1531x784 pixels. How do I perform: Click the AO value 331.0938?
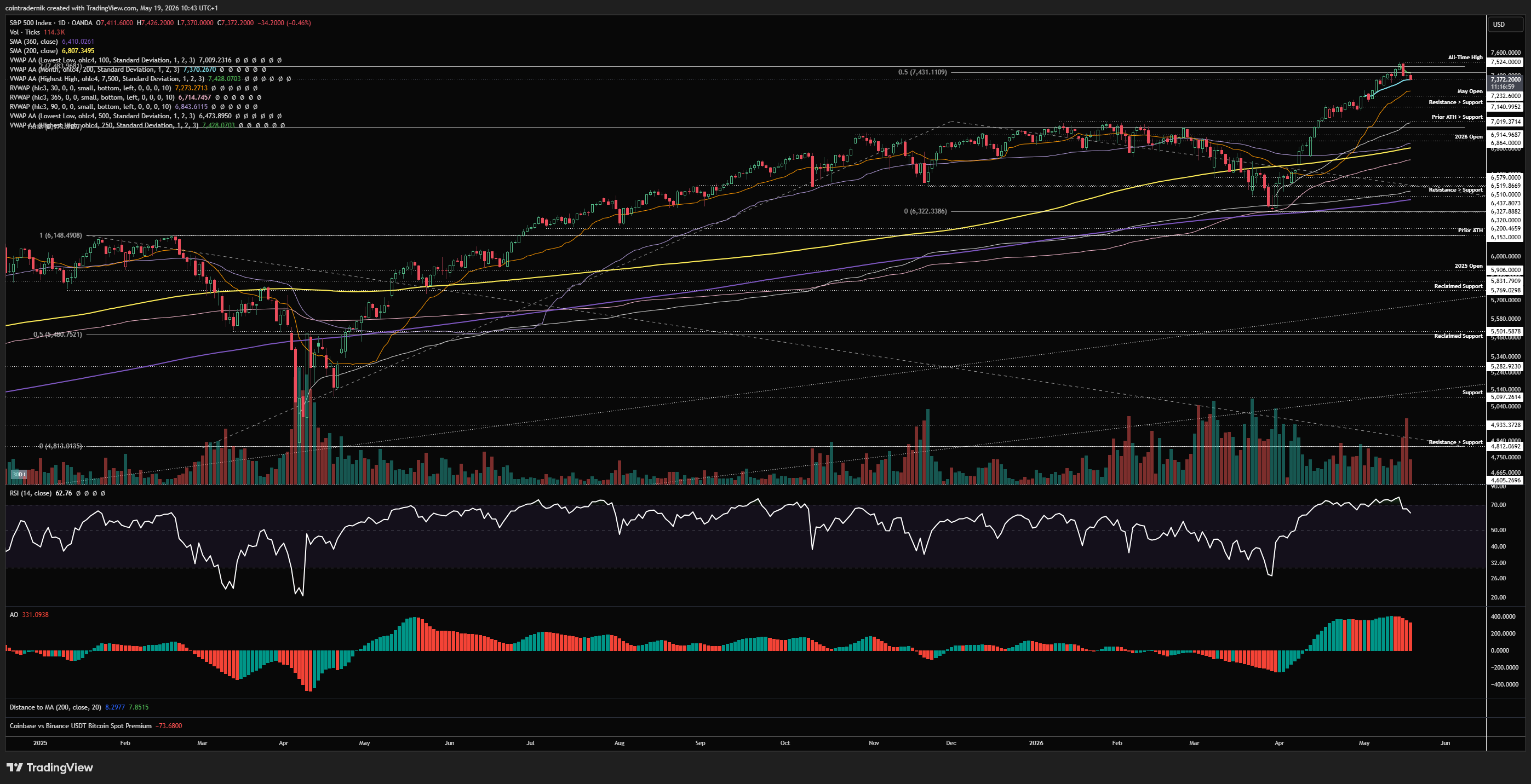35,615
